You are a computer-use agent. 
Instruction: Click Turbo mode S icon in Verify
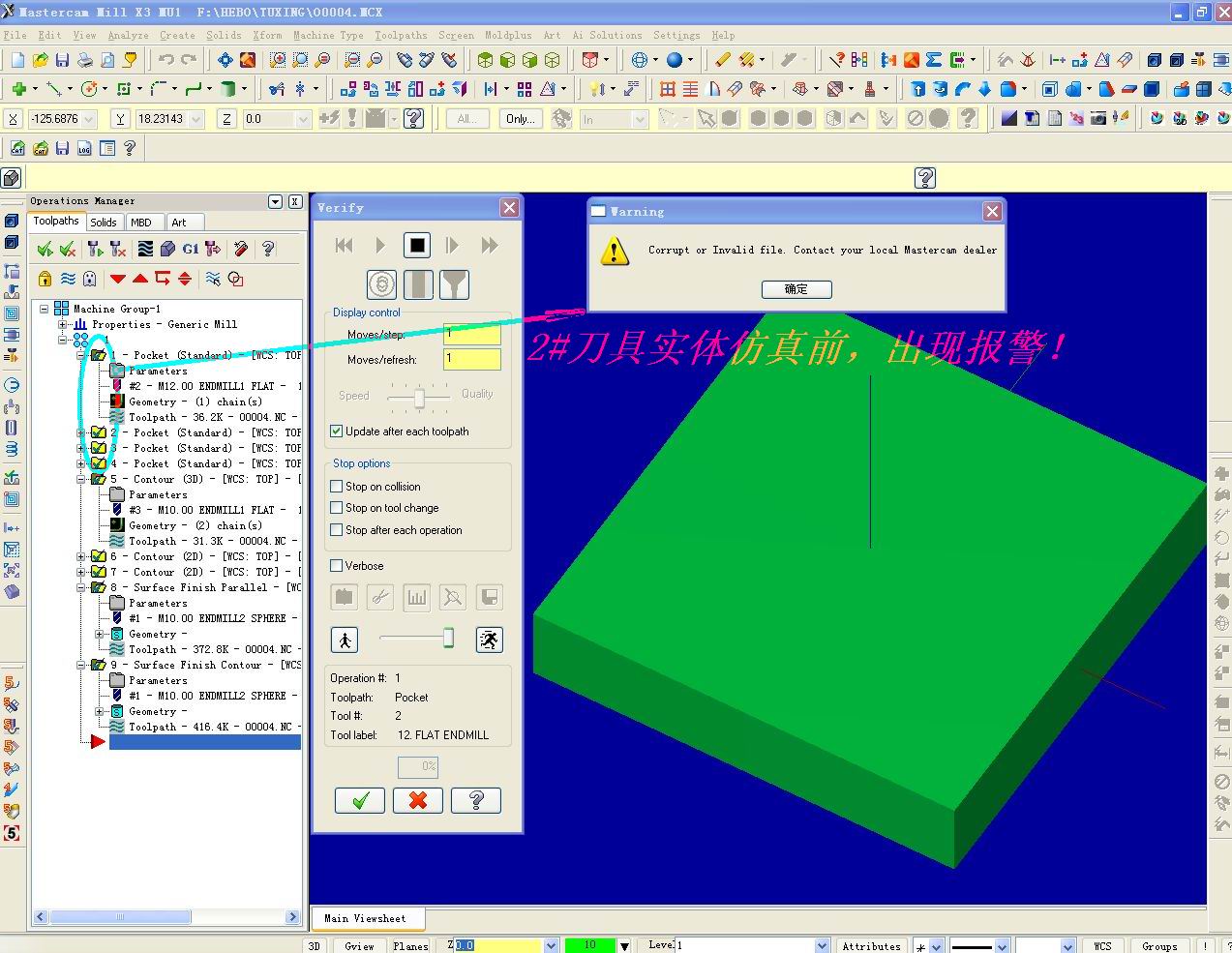[x=382, y=284]
